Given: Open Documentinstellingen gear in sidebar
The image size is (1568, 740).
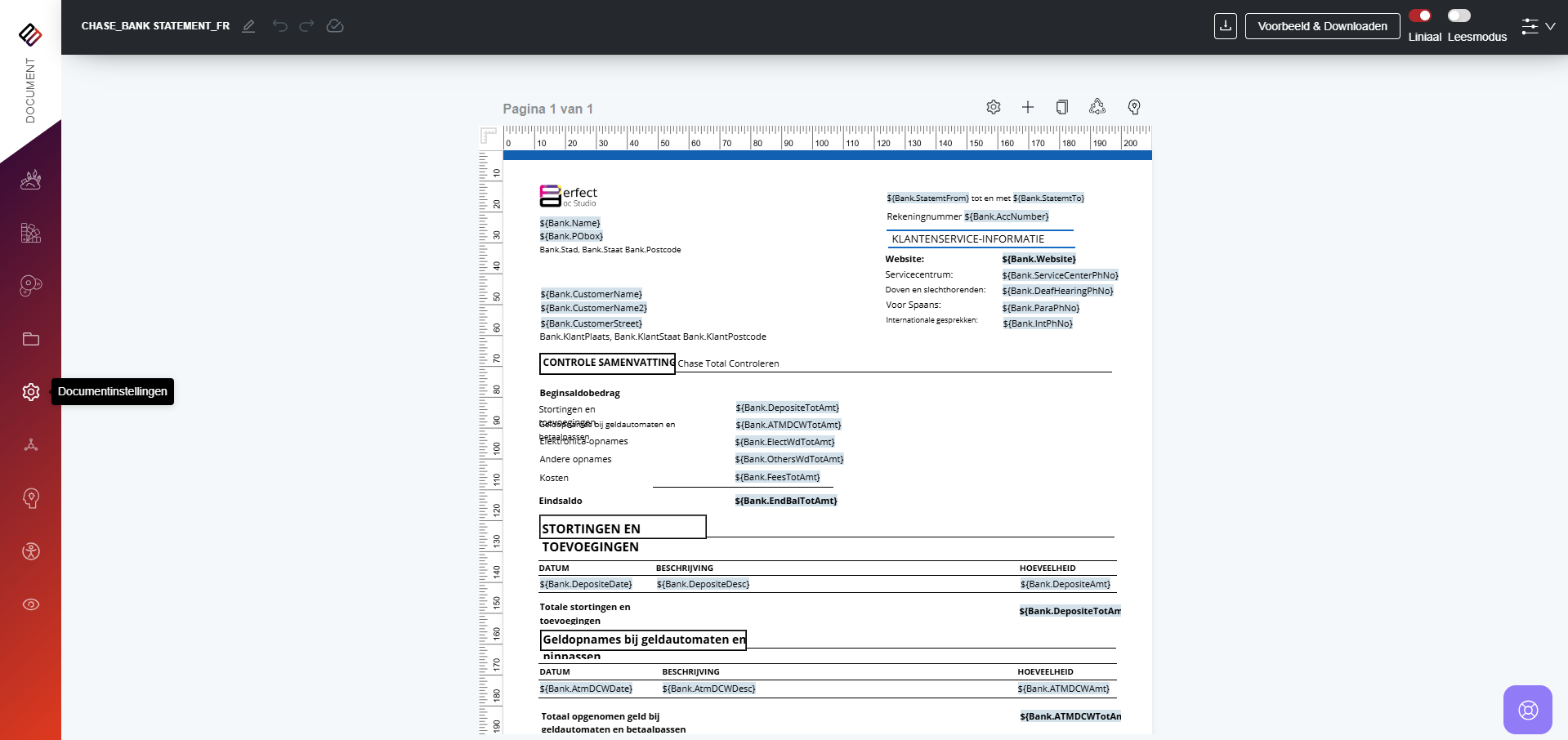Looking at the screenshot, I should [x=31, y=392].
